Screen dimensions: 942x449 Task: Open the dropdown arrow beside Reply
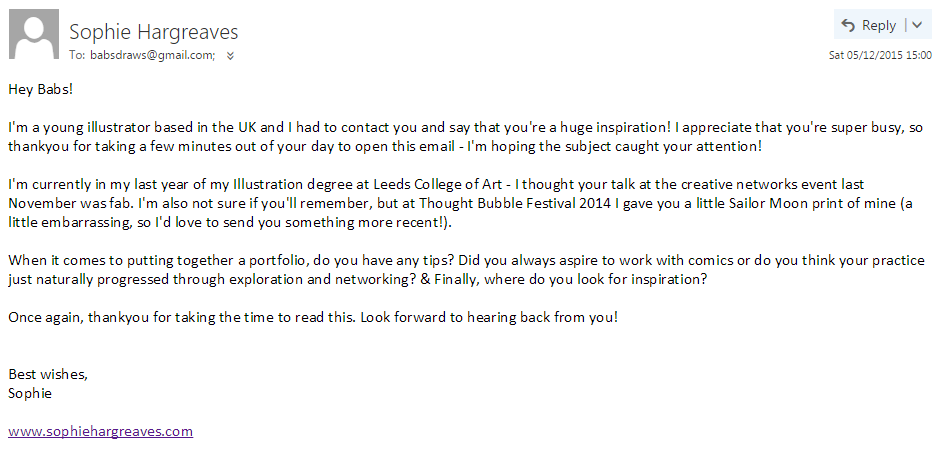click(x=917, y=25)
